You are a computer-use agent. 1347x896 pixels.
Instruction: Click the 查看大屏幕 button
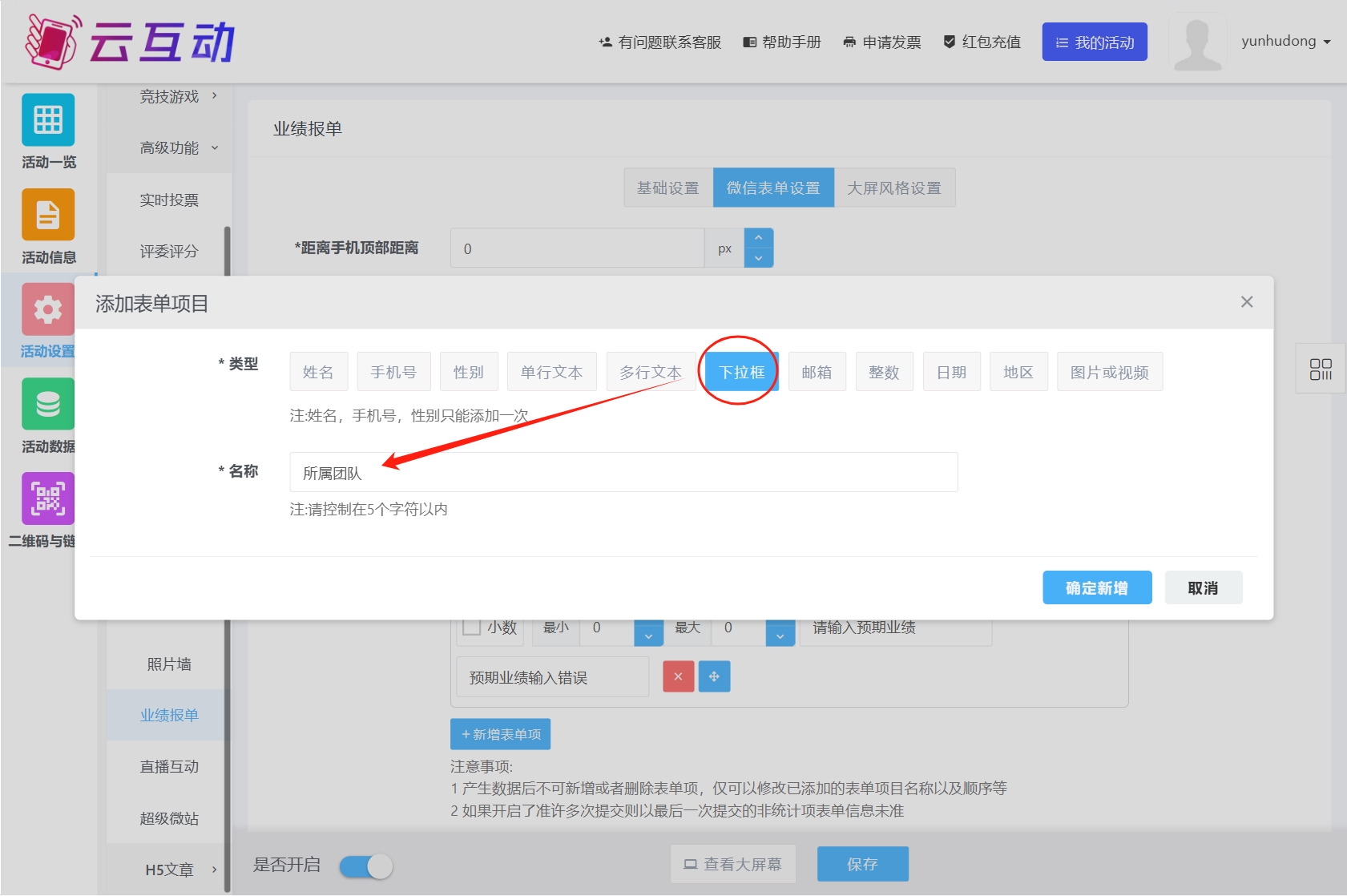coord(732,864)
